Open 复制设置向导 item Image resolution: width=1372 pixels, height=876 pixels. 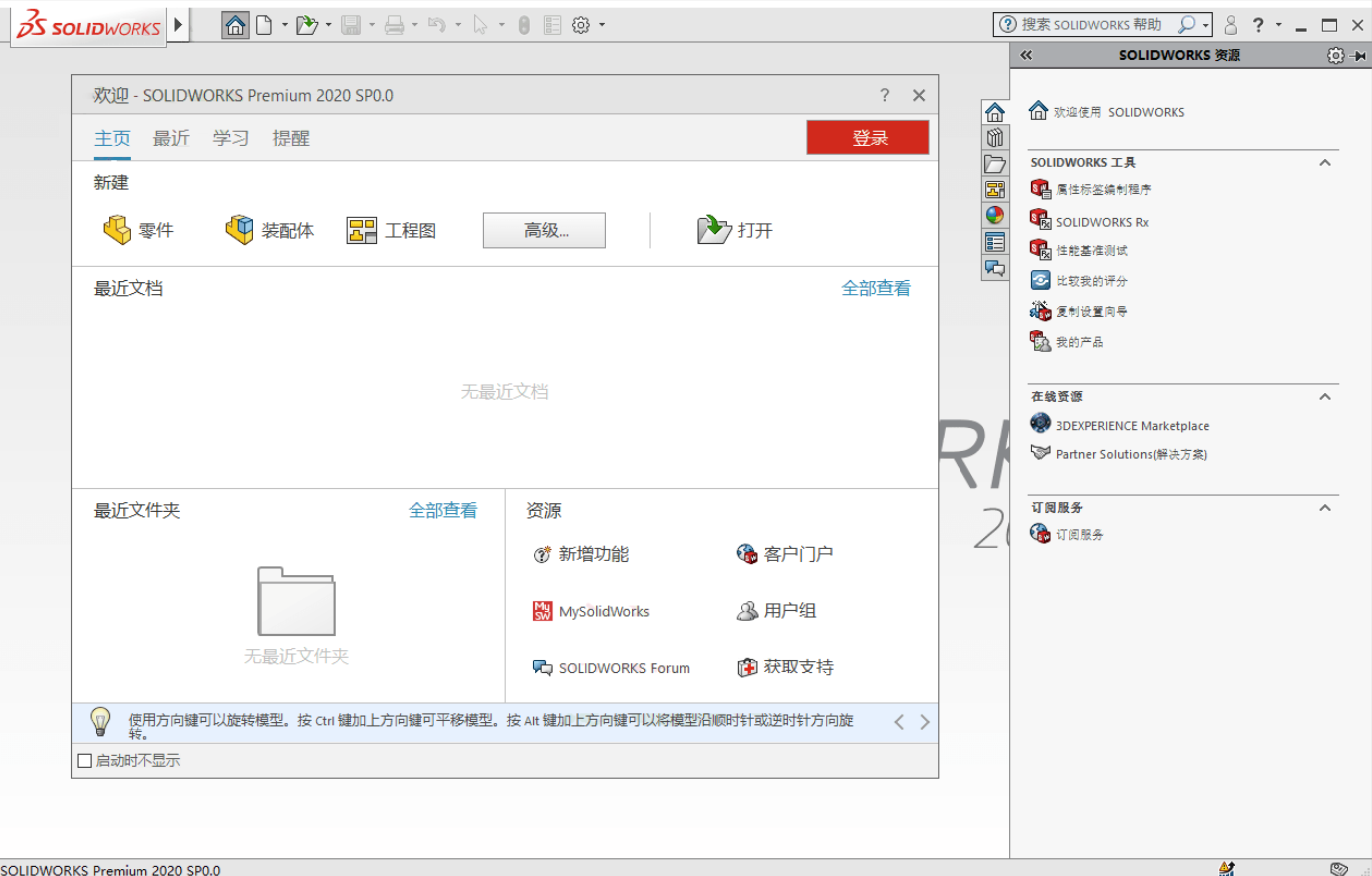tap(1079, 311)
